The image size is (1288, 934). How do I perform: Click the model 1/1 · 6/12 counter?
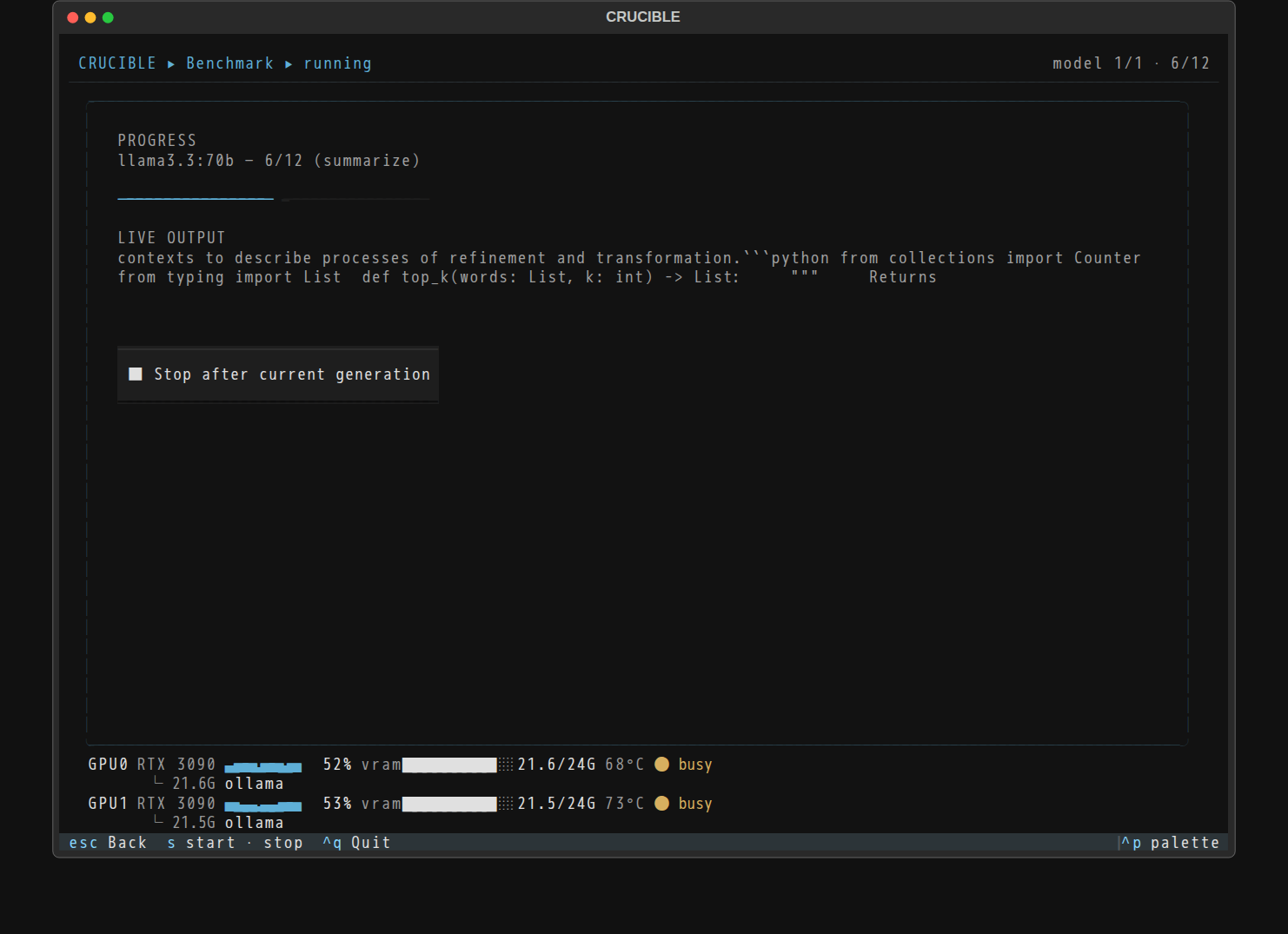pyautogui.click(x=1131, y=63)
